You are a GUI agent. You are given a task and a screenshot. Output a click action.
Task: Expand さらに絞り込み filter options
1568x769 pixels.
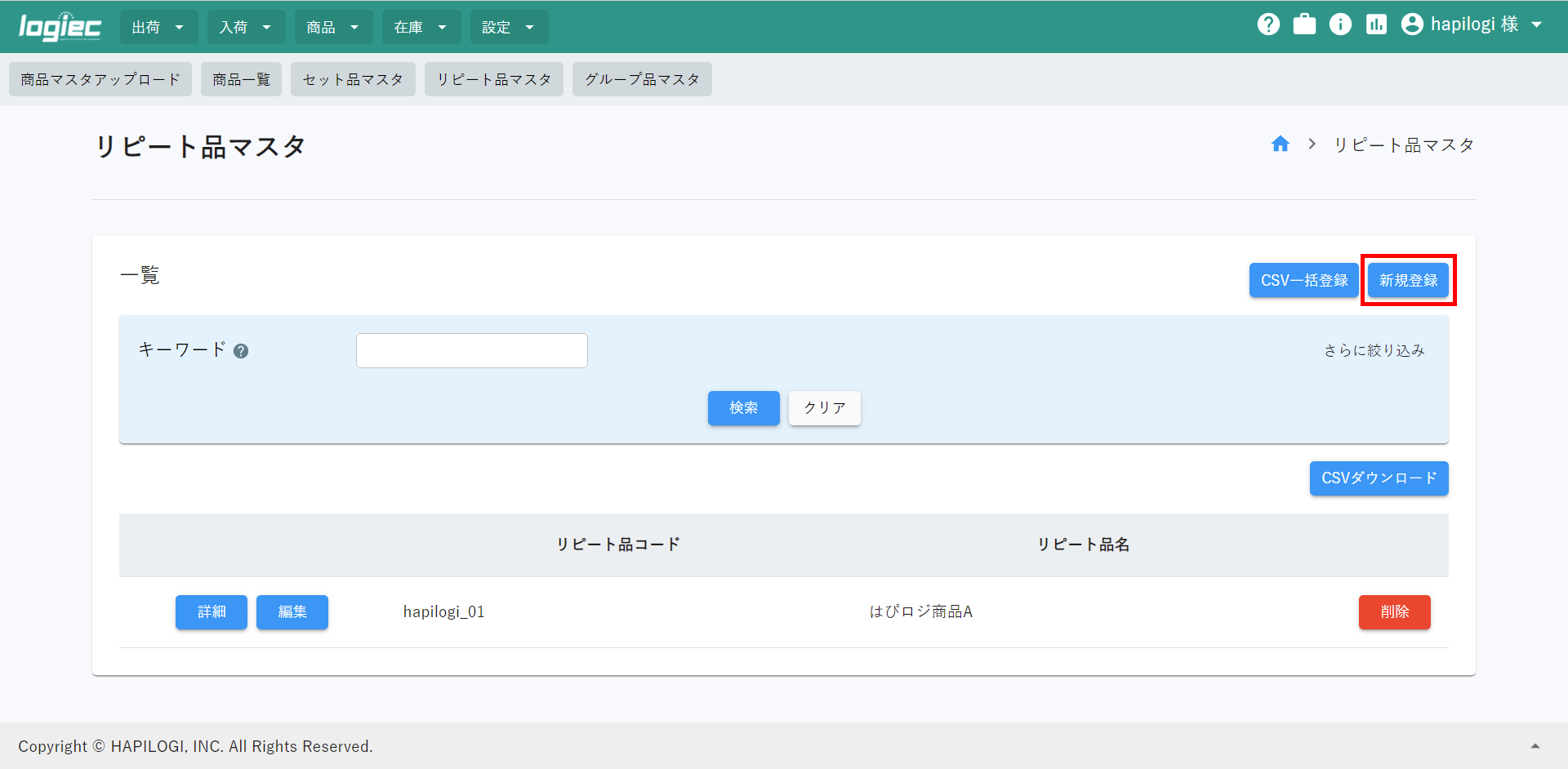tap(1374, 350)
